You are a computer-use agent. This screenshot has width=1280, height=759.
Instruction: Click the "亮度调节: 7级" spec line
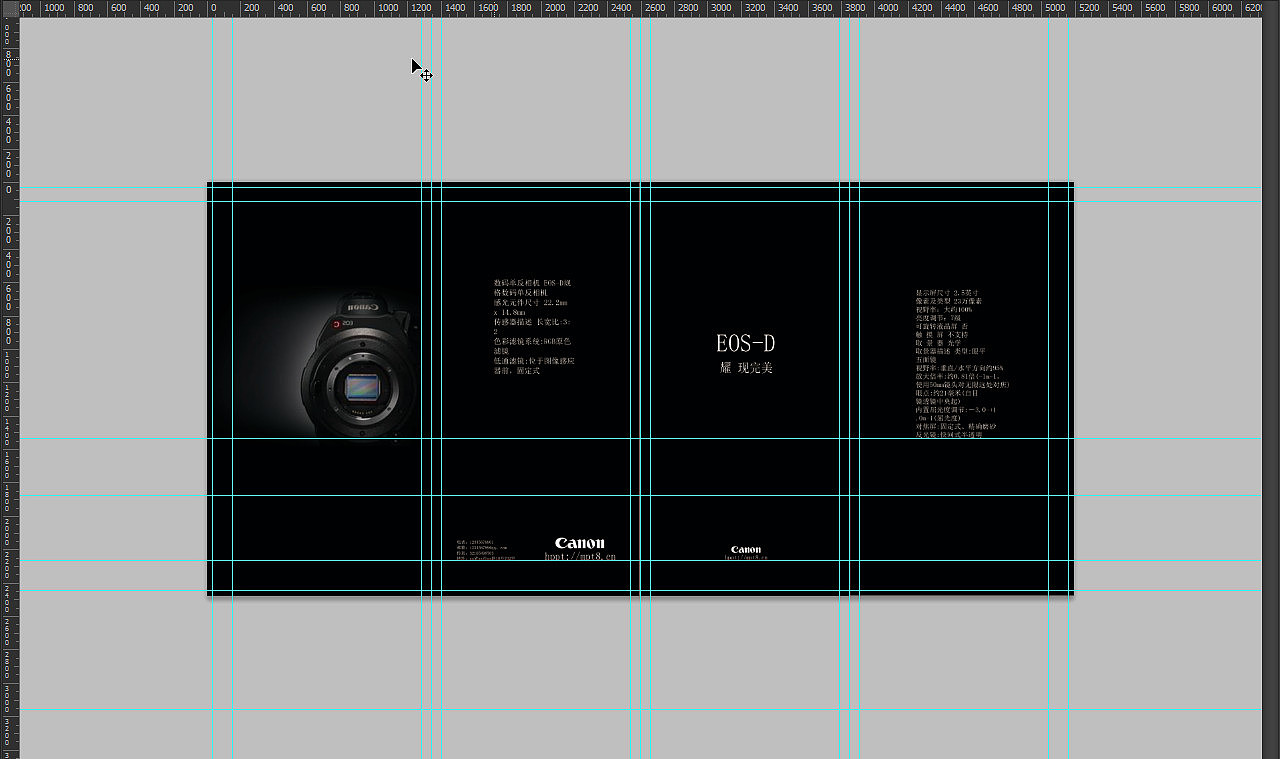937,318
